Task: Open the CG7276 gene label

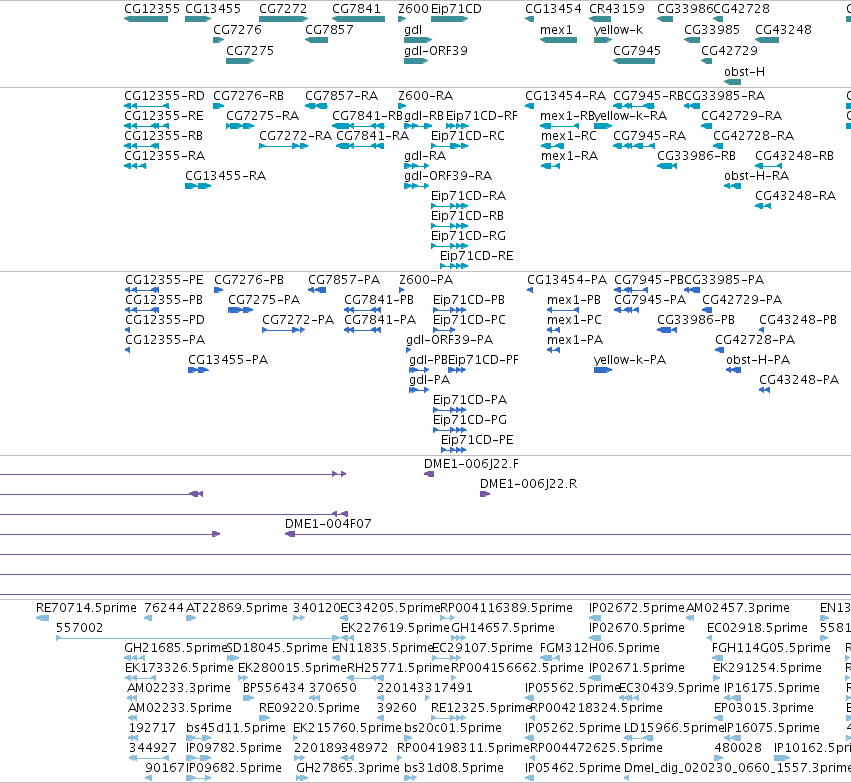Action: coord(237,30)
